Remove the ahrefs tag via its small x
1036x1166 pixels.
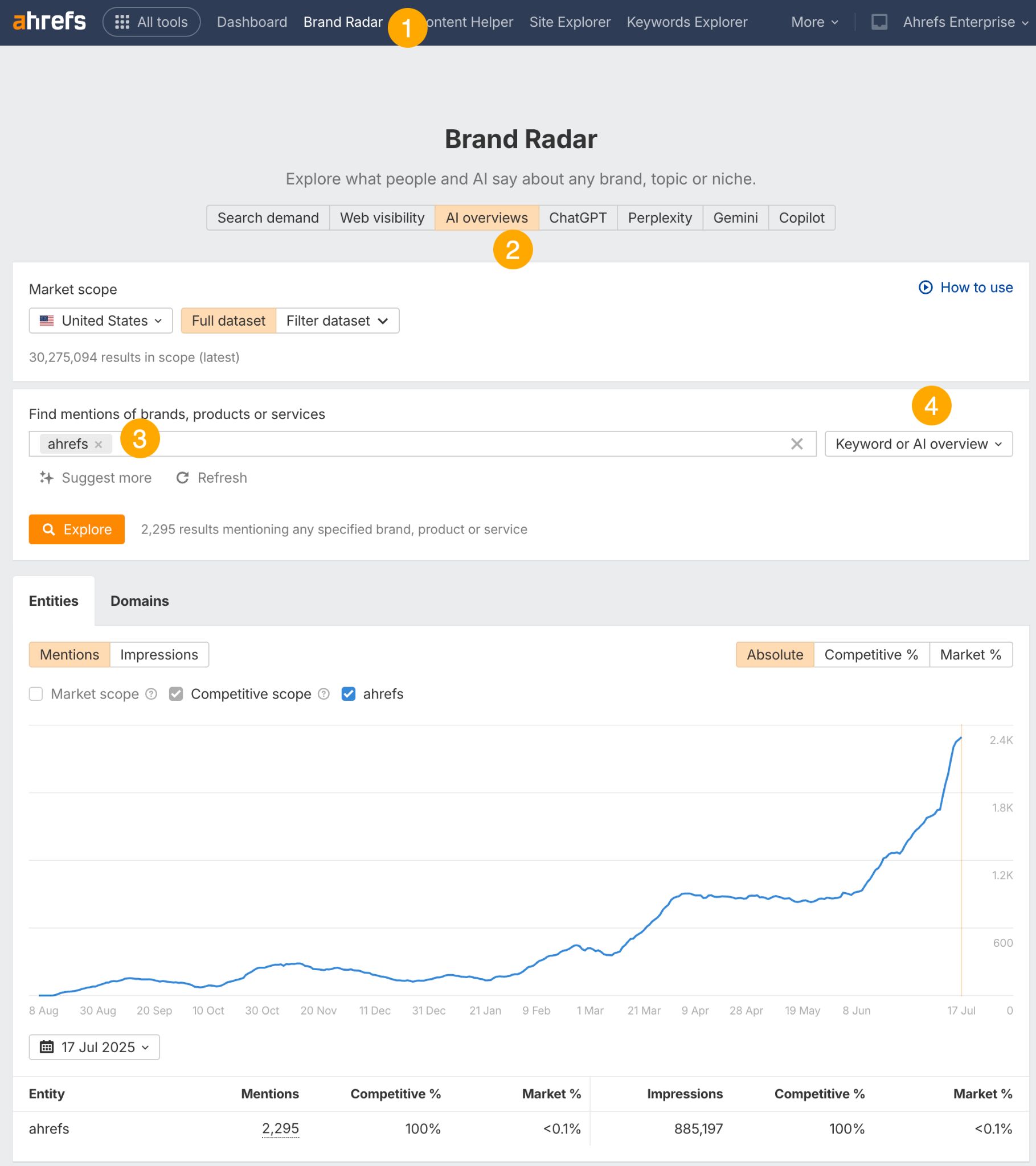(x=98, y=444)
